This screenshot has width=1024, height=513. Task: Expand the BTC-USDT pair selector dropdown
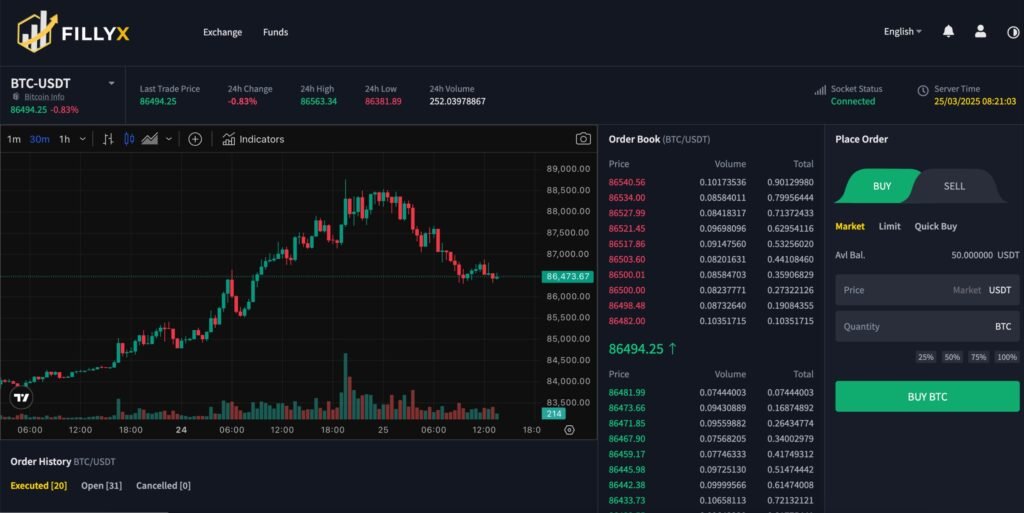tap(111, 83)
